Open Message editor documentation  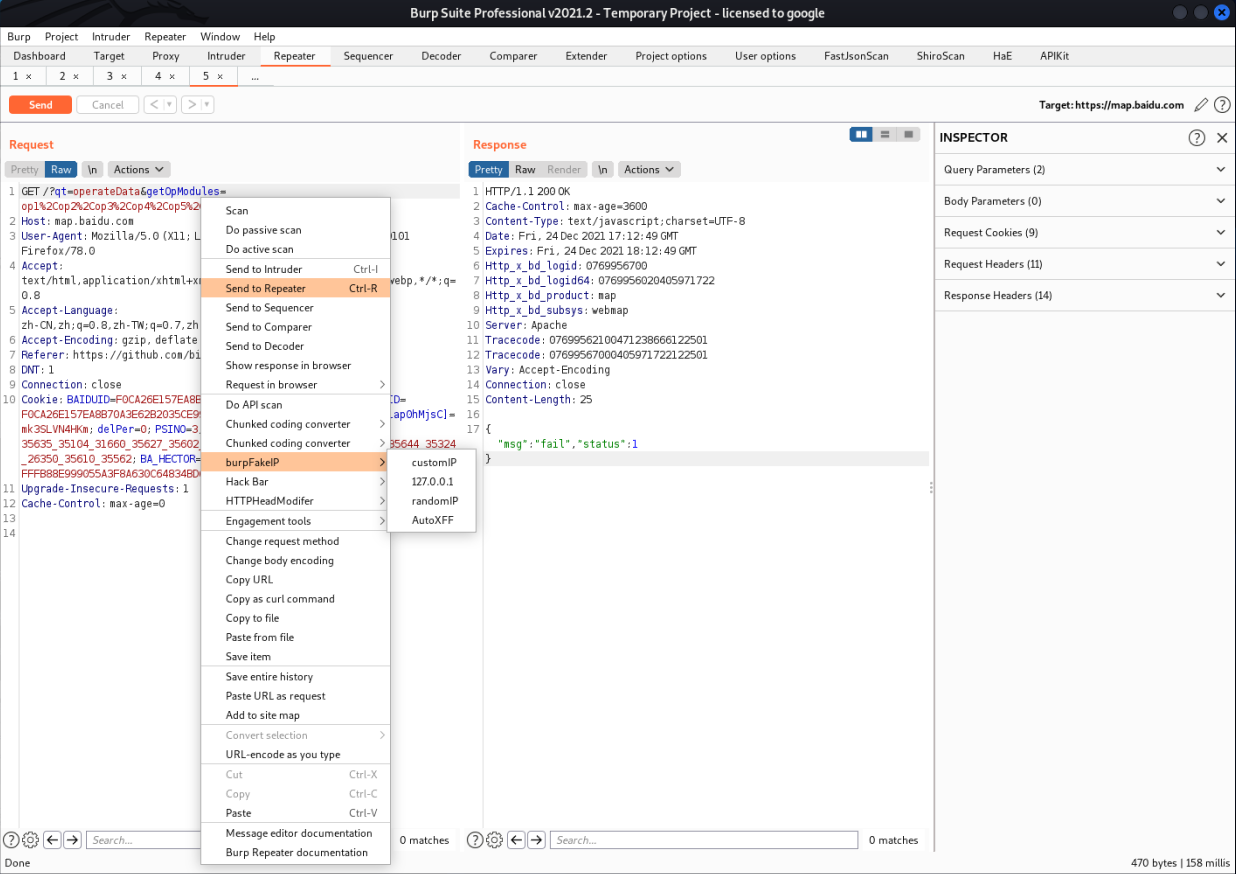[295, 833]
